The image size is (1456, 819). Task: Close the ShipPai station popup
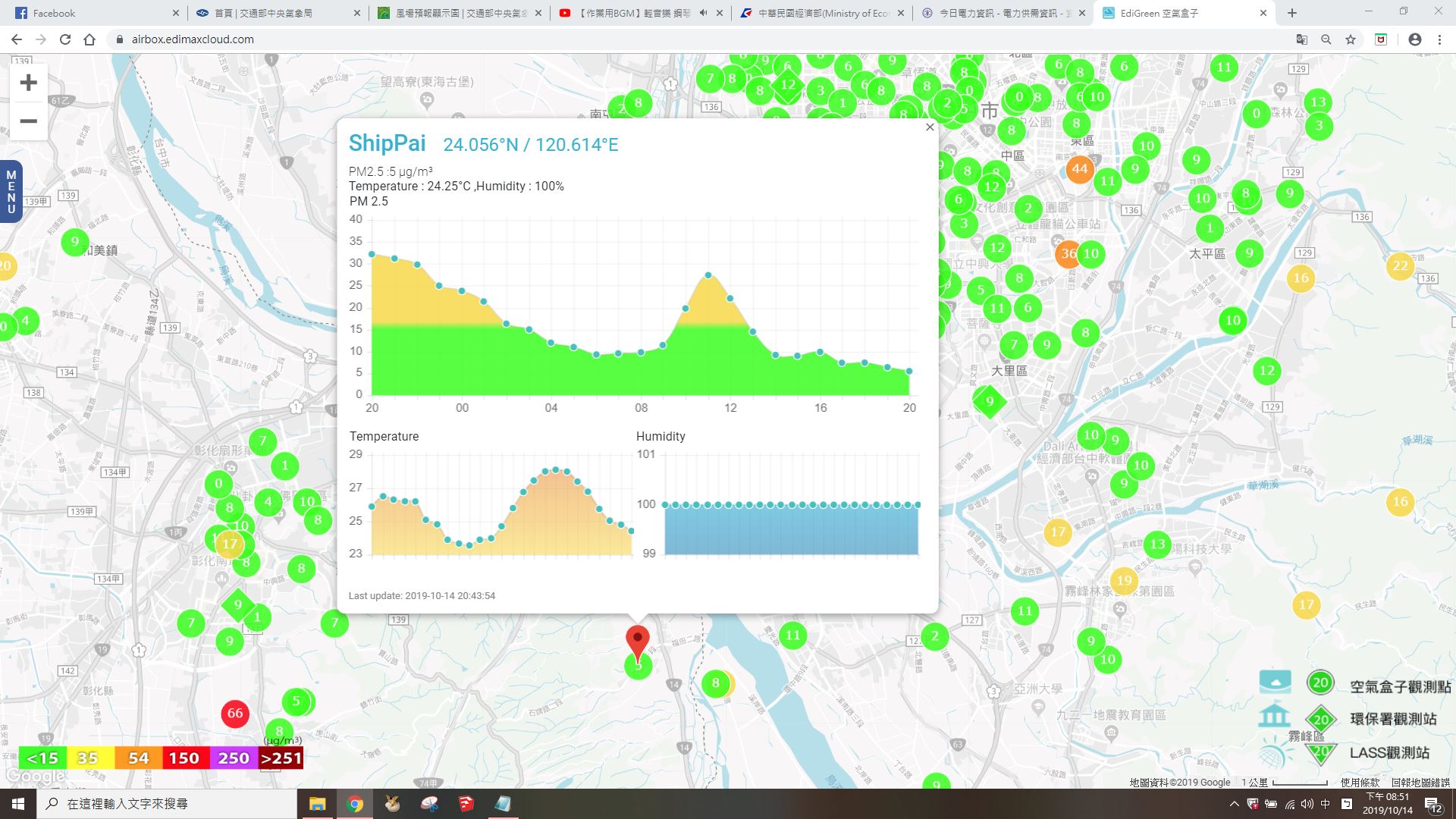930,127
